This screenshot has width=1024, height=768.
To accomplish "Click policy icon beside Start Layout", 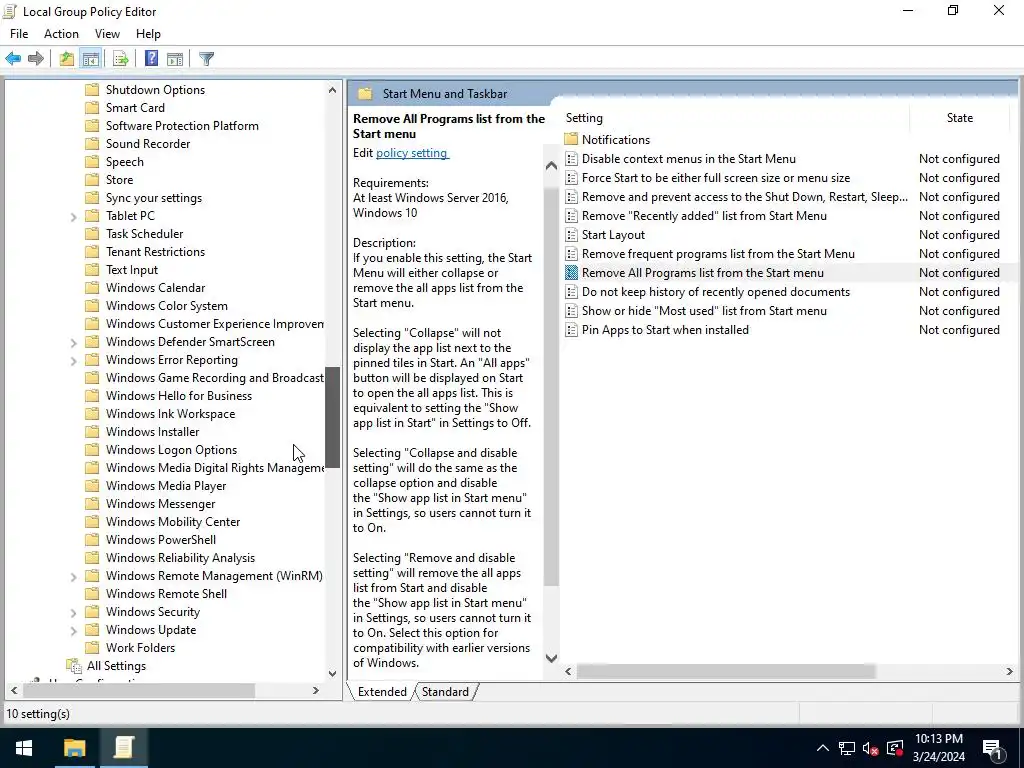I will (x=571, y=235).
